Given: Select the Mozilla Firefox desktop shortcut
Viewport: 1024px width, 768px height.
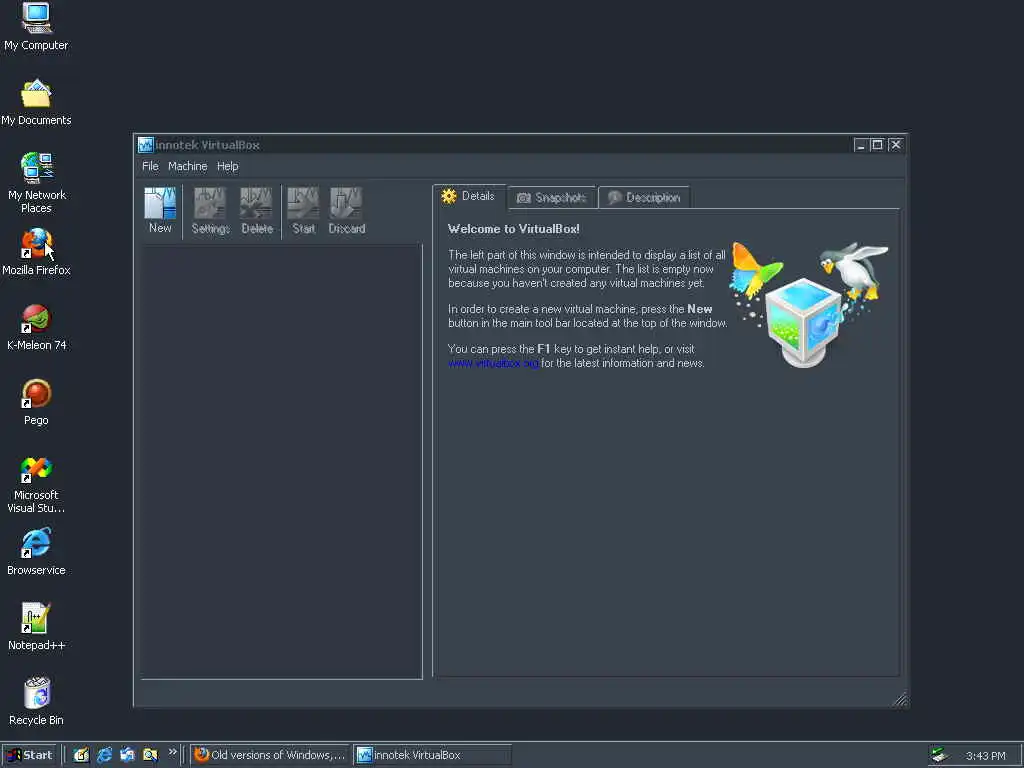Looking at the screenshot, I should [36, 252].
